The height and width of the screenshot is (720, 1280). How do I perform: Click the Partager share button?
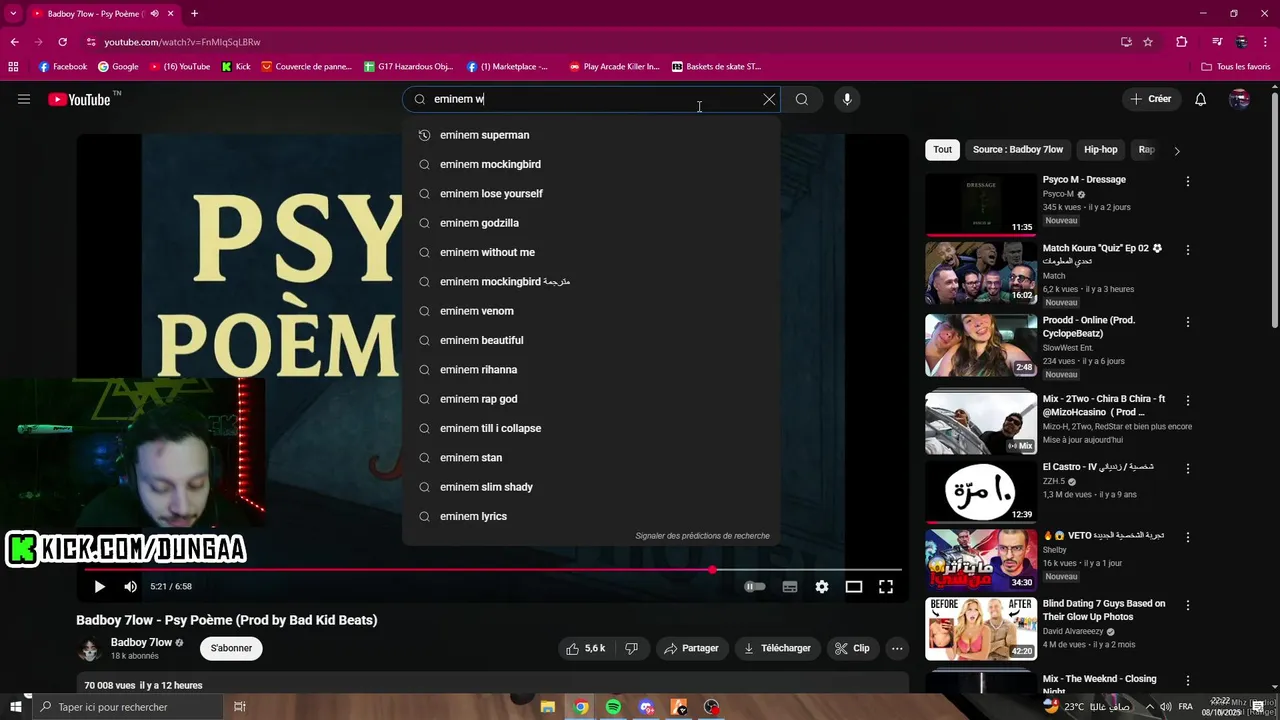692,648
